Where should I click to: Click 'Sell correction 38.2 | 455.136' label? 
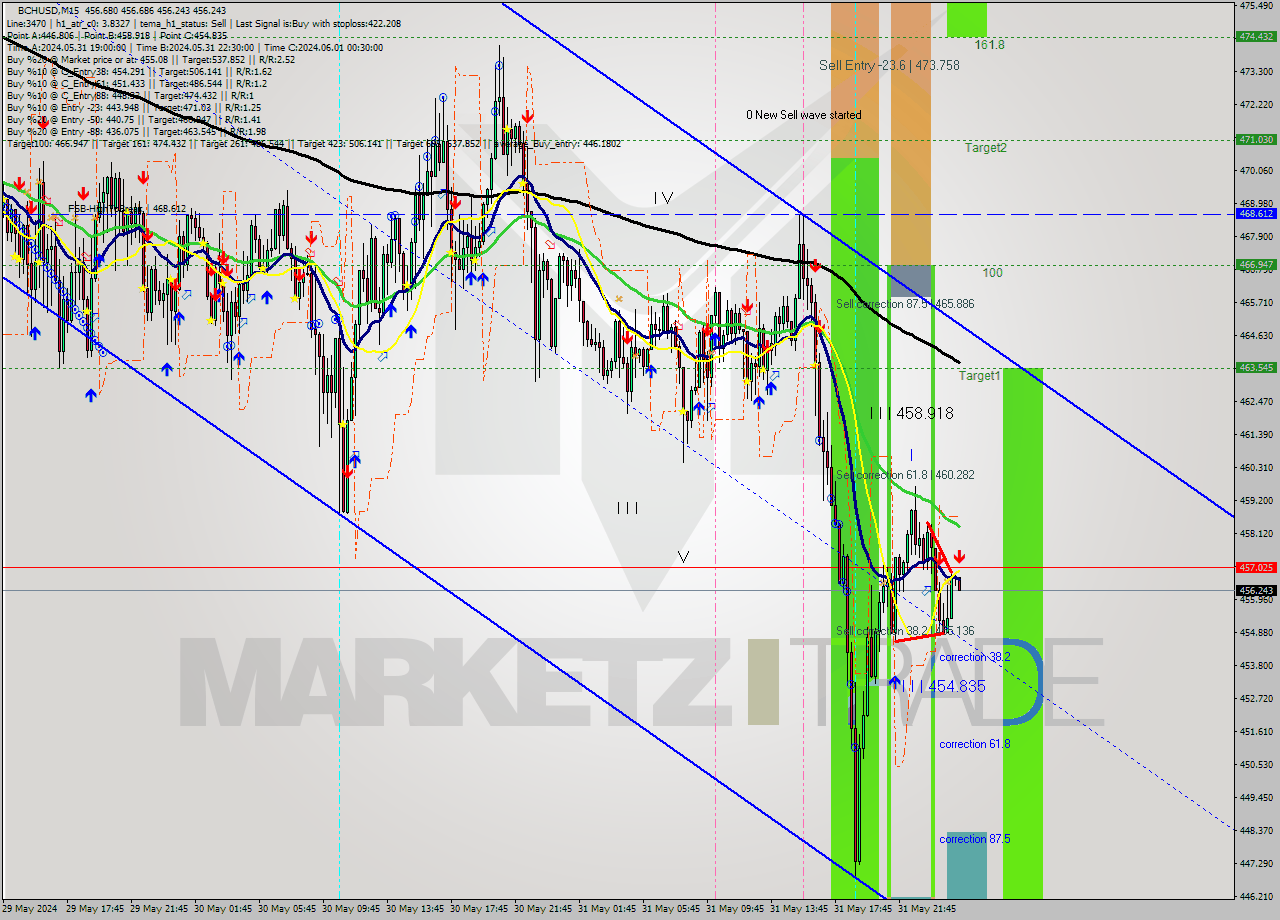point(905,631)
